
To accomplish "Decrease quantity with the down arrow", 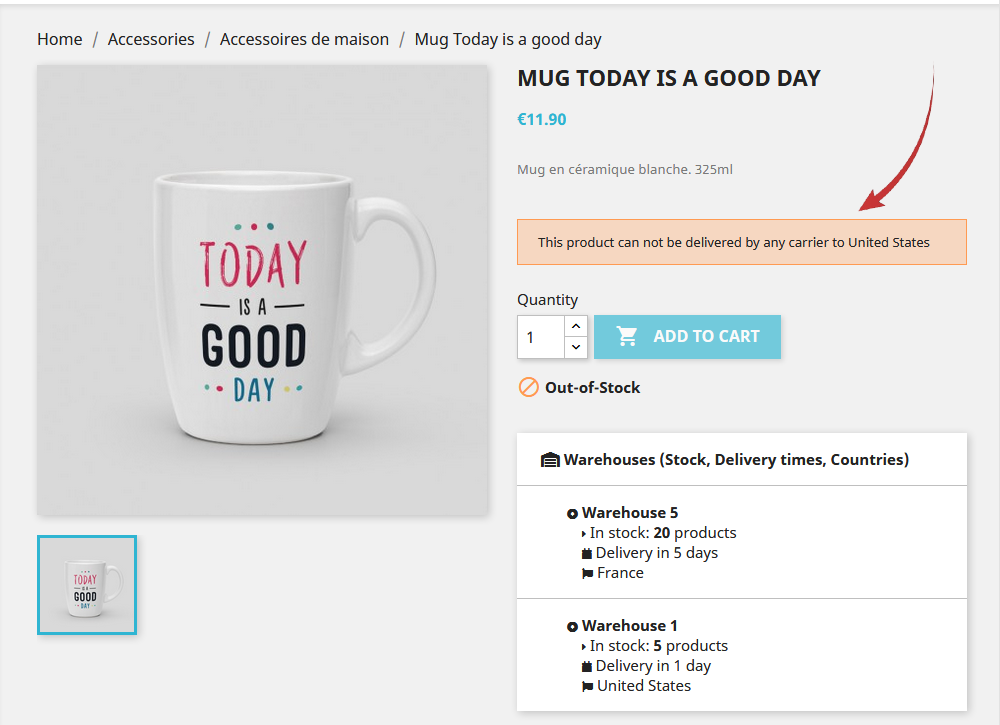I will tap(575, 347).
